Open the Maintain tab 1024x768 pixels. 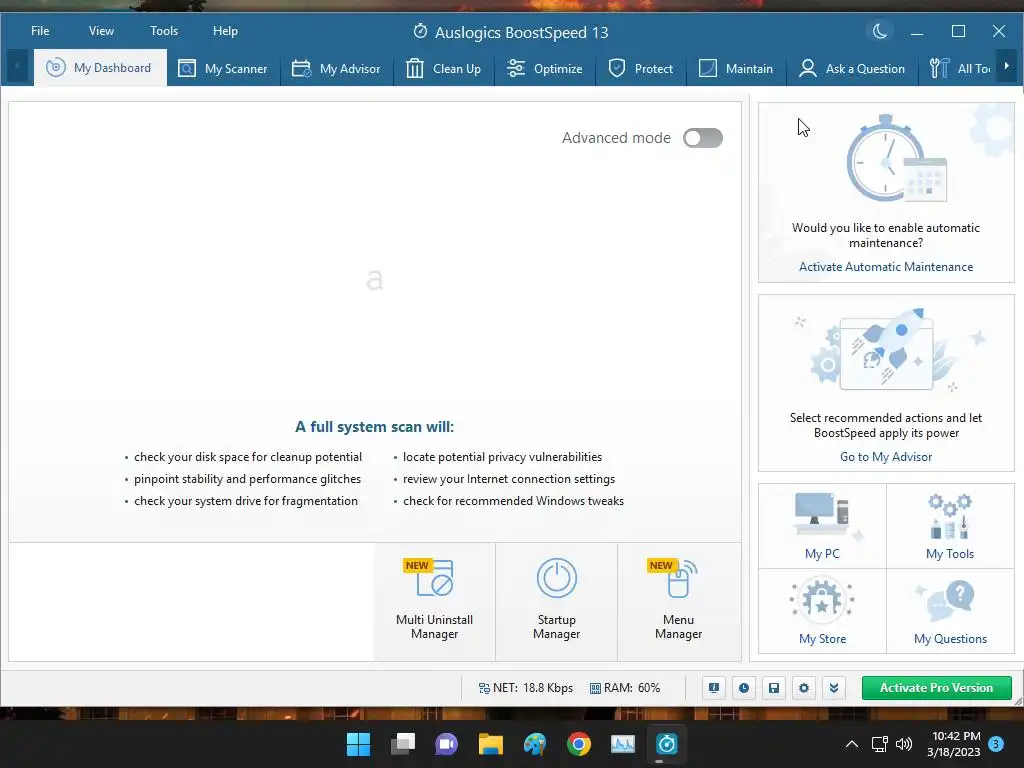[736, 69]
